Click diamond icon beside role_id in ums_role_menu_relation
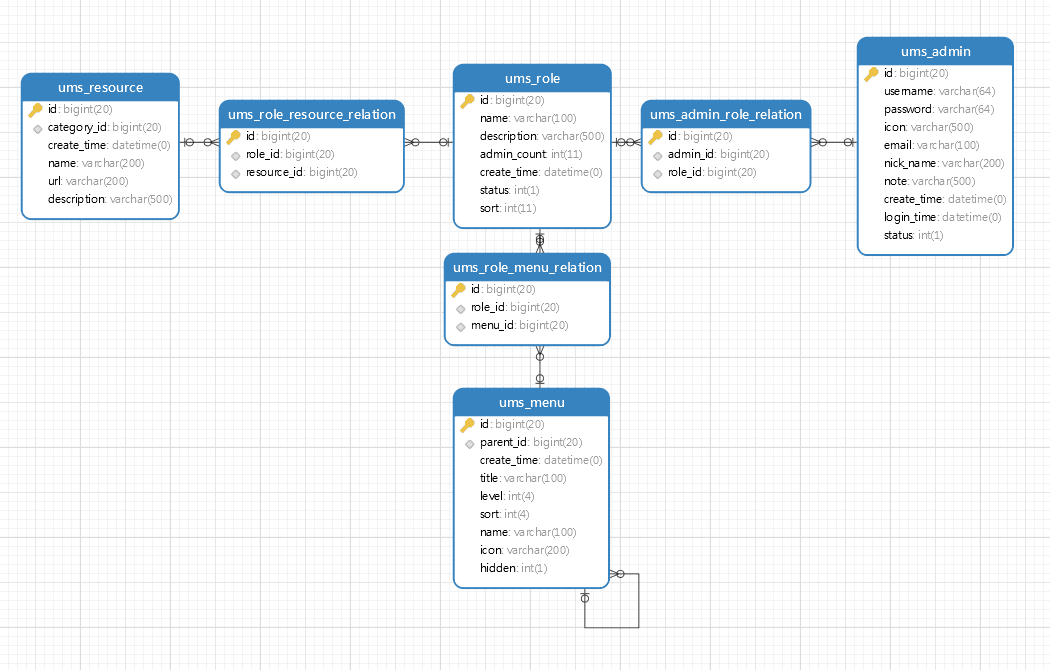Image resolution: width=1050 pixels, height=670 pixels. click(x=461, y=309)
